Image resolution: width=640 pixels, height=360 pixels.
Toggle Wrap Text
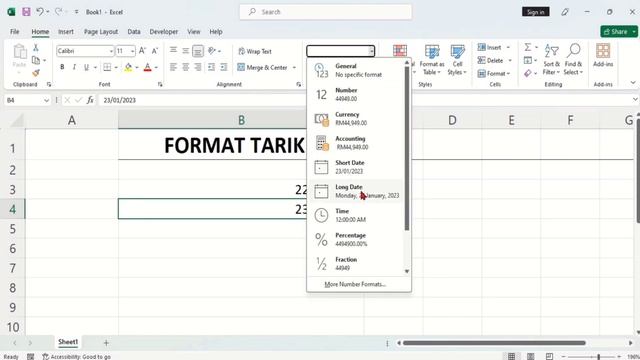(x=255, y=51)
